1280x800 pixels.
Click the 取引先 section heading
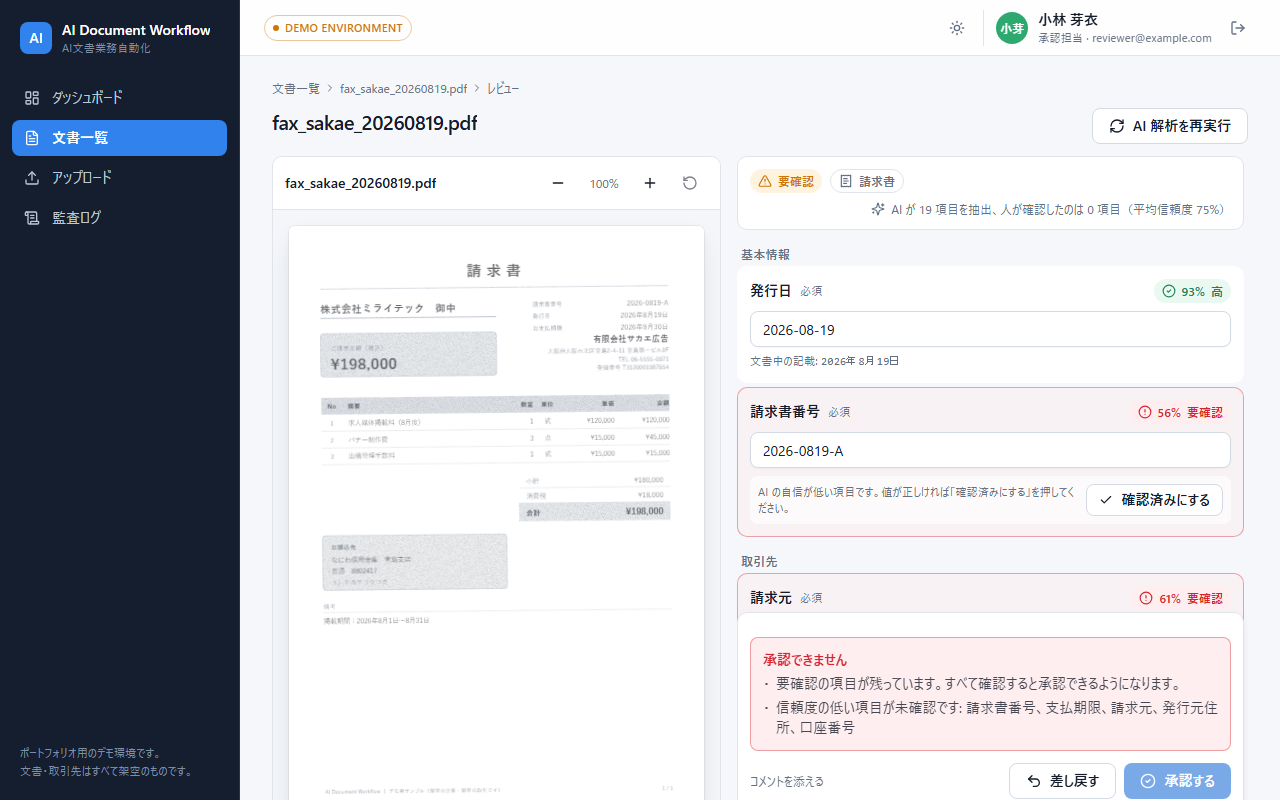pos(759,562)
